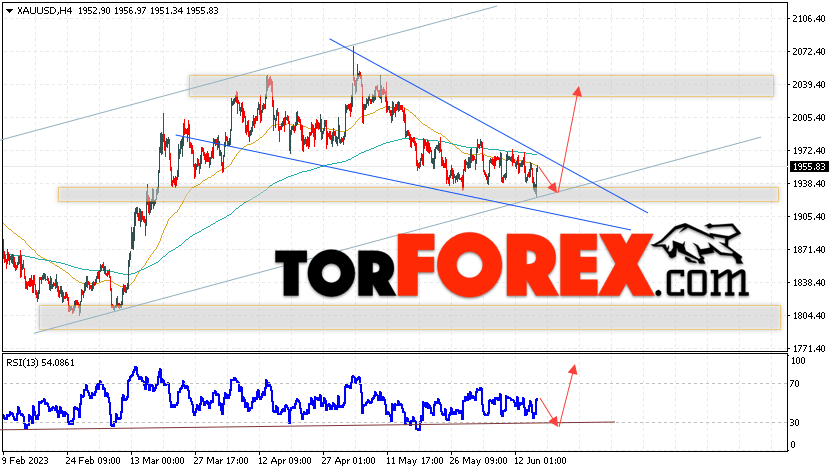Select the upper resistance zone rectangle near 2039
Image resolution: width=833 pixels, height=472 pixels.
pyautogui.click(x=481, y=86)
